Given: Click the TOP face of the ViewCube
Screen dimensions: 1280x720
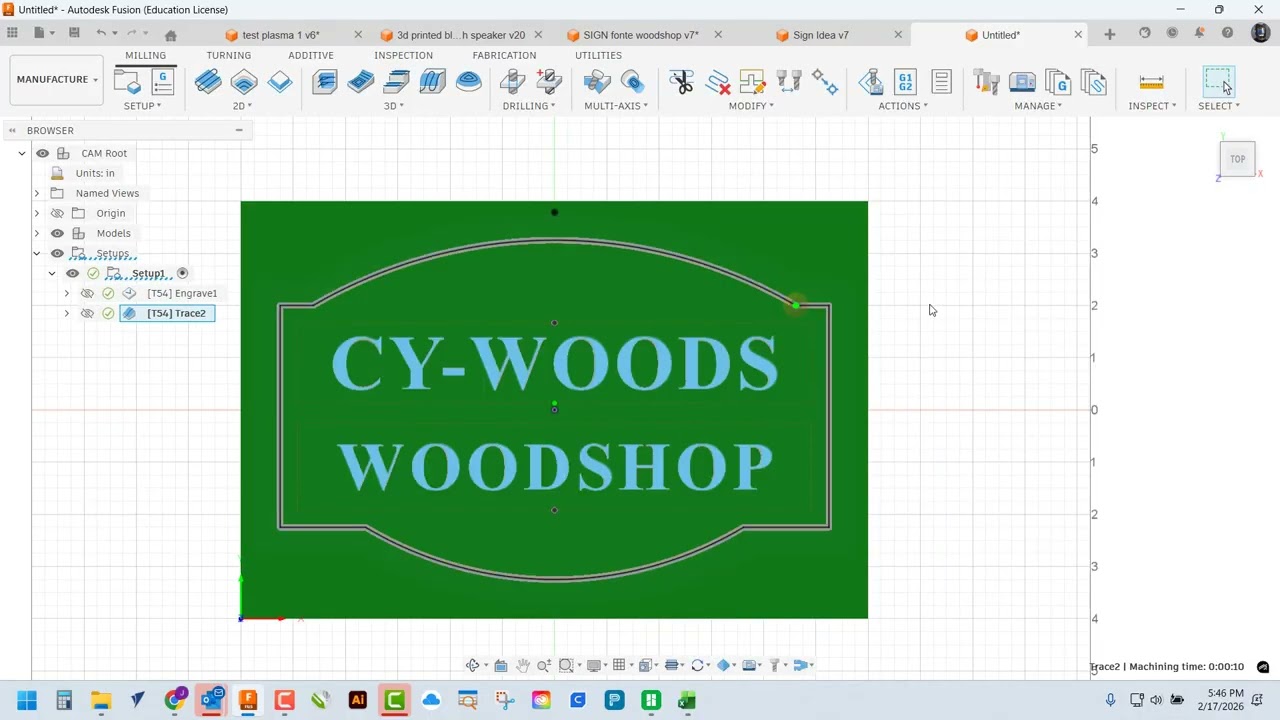Looking at the screenshot, I should coord(1237,159).
